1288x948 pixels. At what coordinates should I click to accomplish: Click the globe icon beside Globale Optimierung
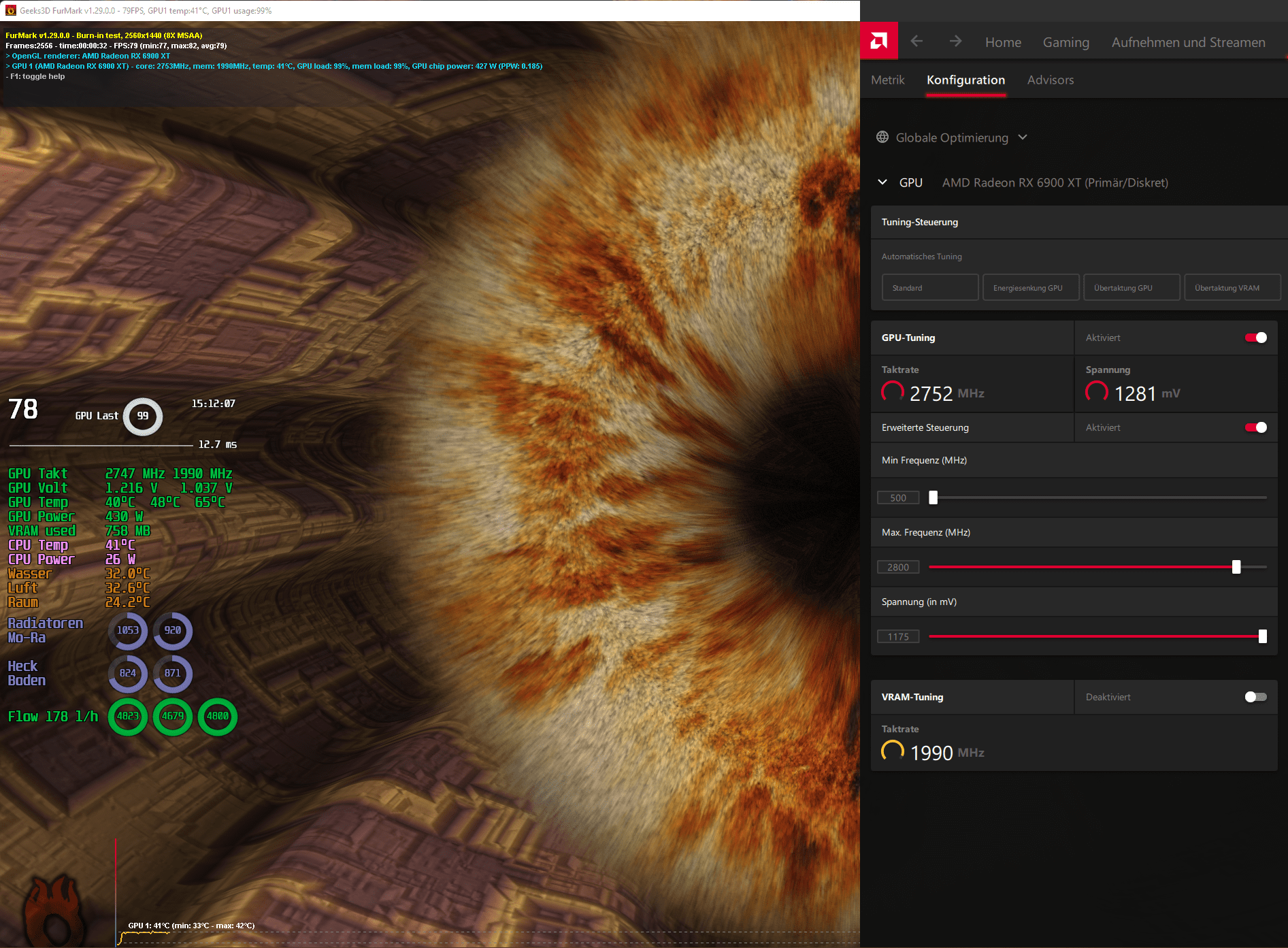[882, 137]
